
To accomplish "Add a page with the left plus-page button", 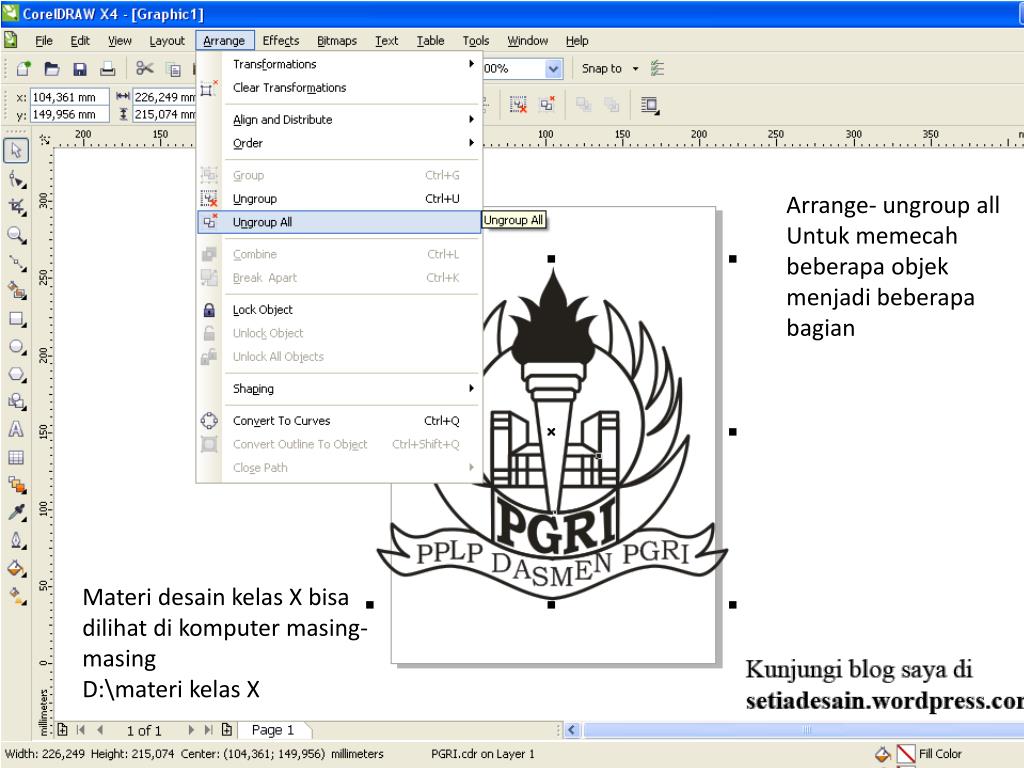I will [63, 729].
